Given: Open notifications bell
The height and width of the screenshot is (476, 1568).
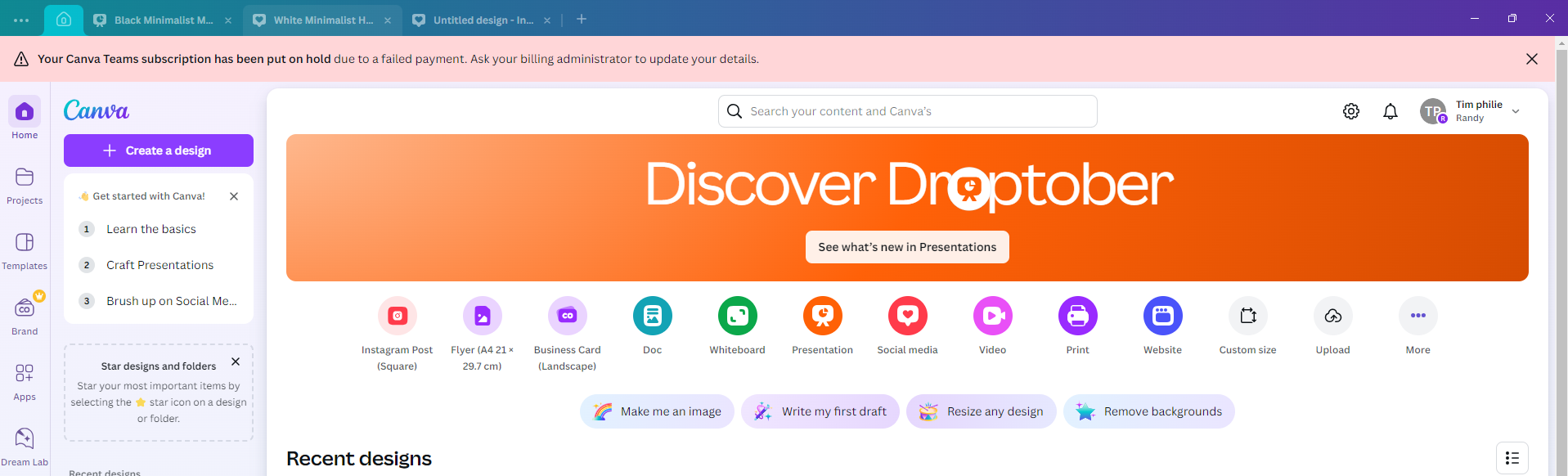Looking at the screenshot, I should coord(1391,111).
